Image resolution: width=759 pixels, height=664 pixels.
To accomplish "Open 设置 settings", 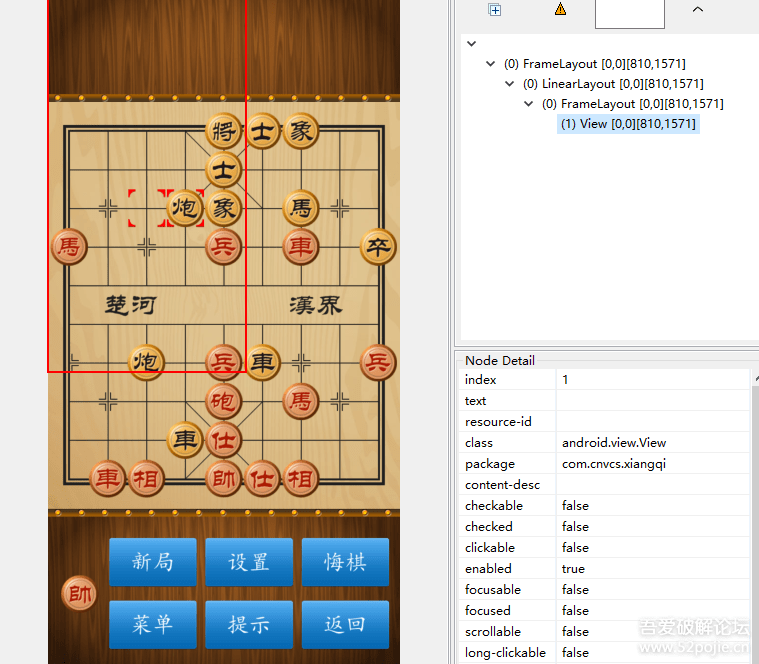I will pos(249,562).
